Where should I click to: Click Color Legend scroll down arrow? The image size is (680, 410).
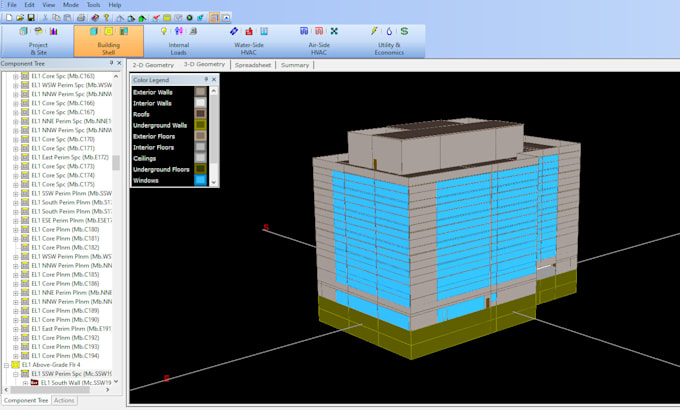(213, 183)
